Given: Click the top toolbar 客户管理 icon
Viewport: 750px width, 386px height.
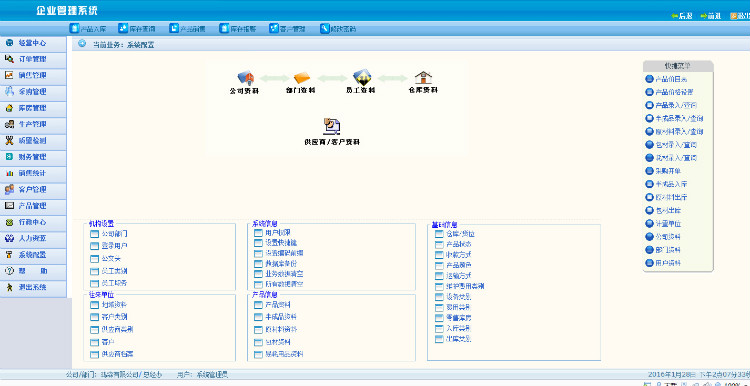Looking at the screenshot, I should point(274,28).
